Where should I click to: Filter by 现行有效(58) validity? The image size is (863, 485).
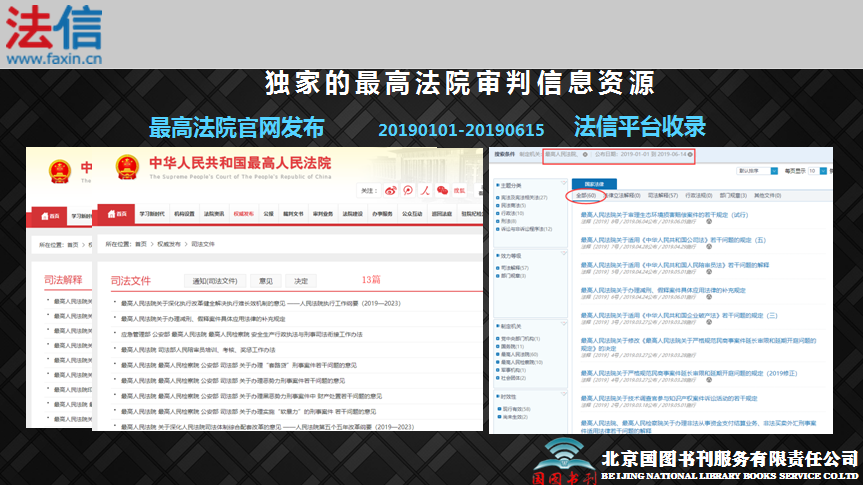pos(516,409)
